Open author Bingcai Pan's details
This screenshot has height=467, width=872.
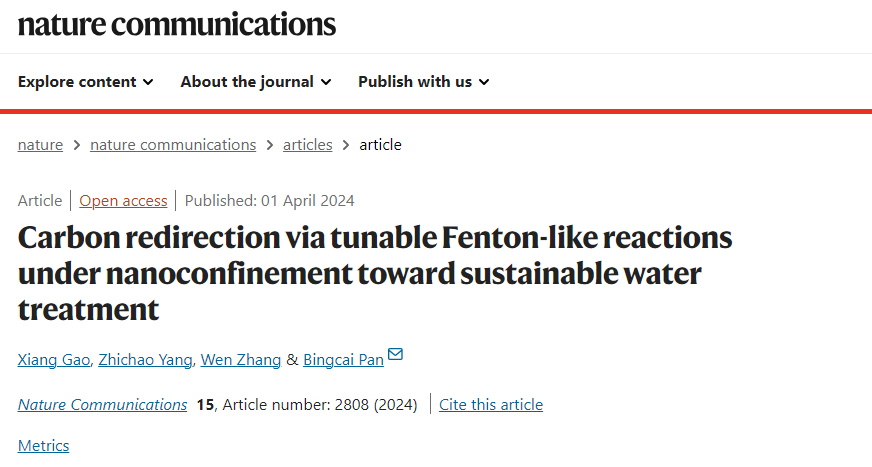pos(343,360)
